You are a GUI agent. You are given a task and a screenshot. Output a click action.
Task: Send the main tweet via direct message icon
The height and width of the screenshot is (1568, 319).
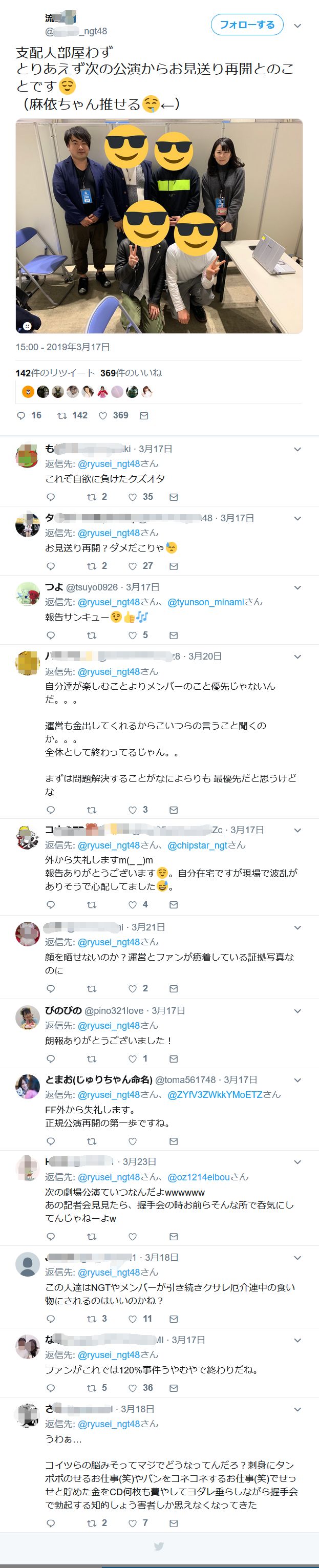coord(144,415)
